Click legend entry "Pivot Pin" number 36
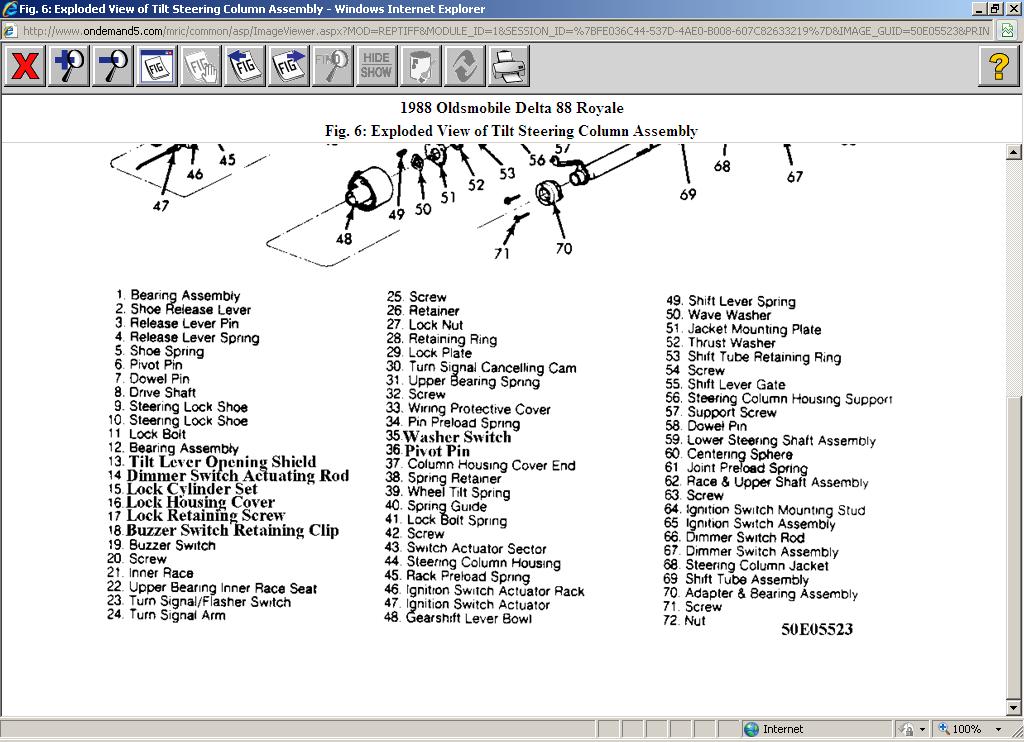This screenshot has height=742, width=1024. pos(437,451)
